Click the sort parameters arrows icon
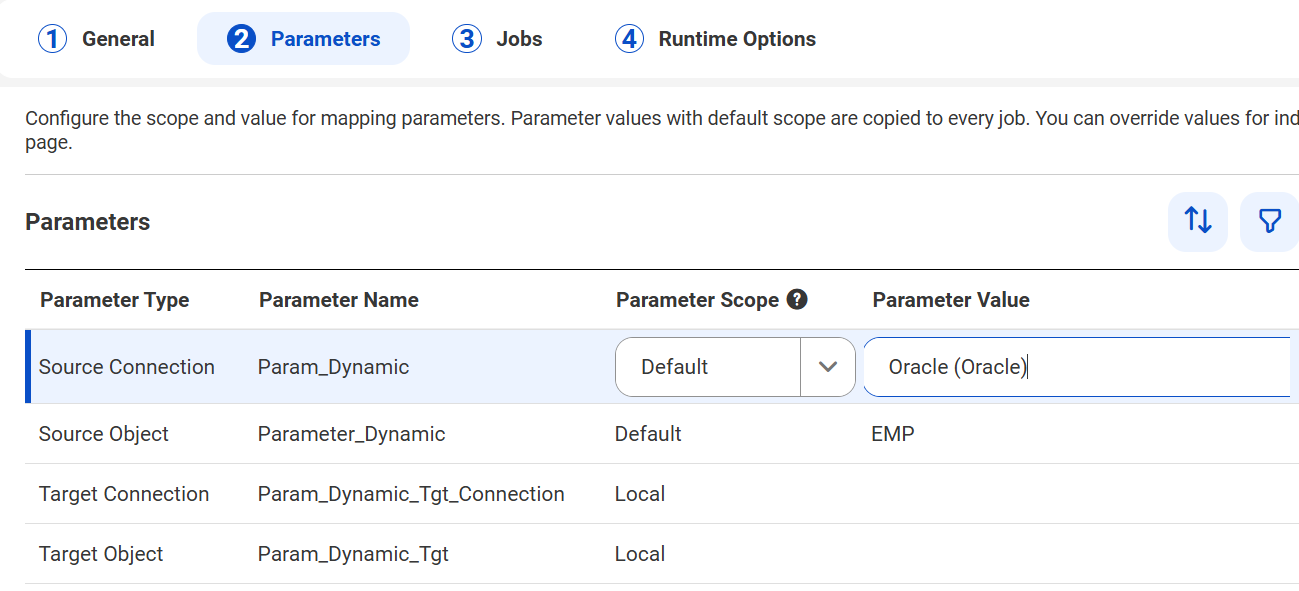This screenshot has width=1299, height=591. click(x=1197, y=221)
